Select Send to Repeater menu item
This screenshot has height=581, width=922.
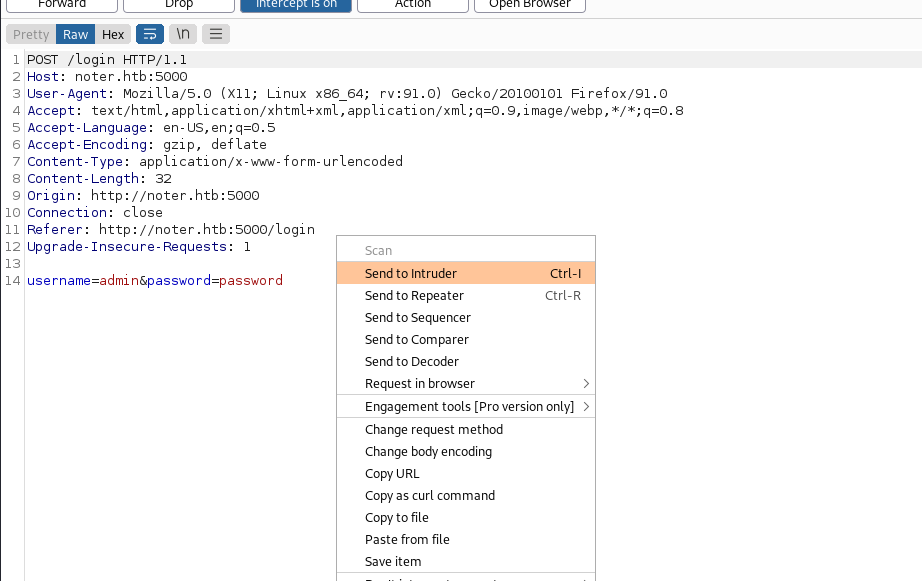click(414, 295)
